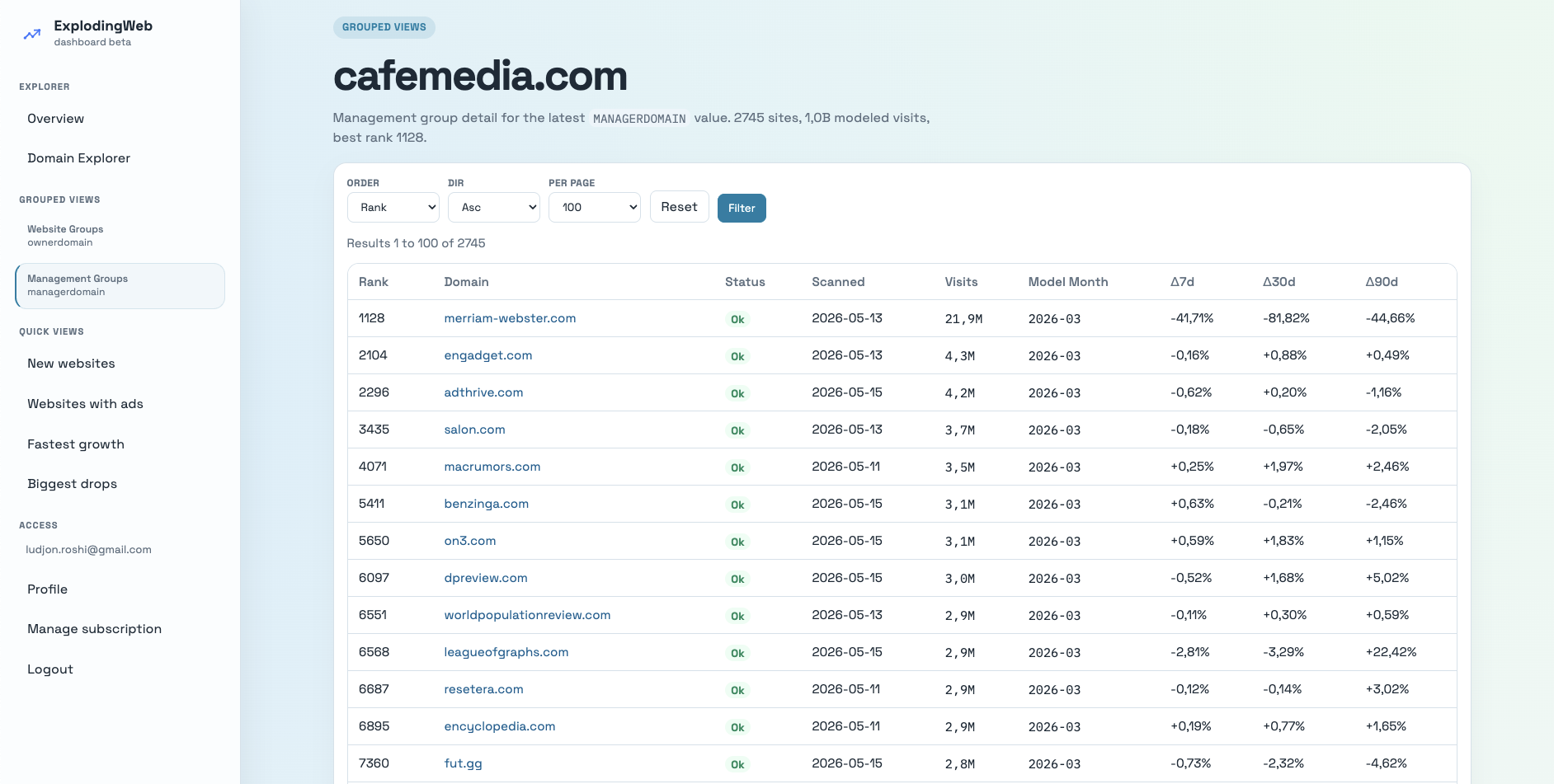Open benzinga.com domain link
Screen dimensions: 1554x784
(486, 504)
